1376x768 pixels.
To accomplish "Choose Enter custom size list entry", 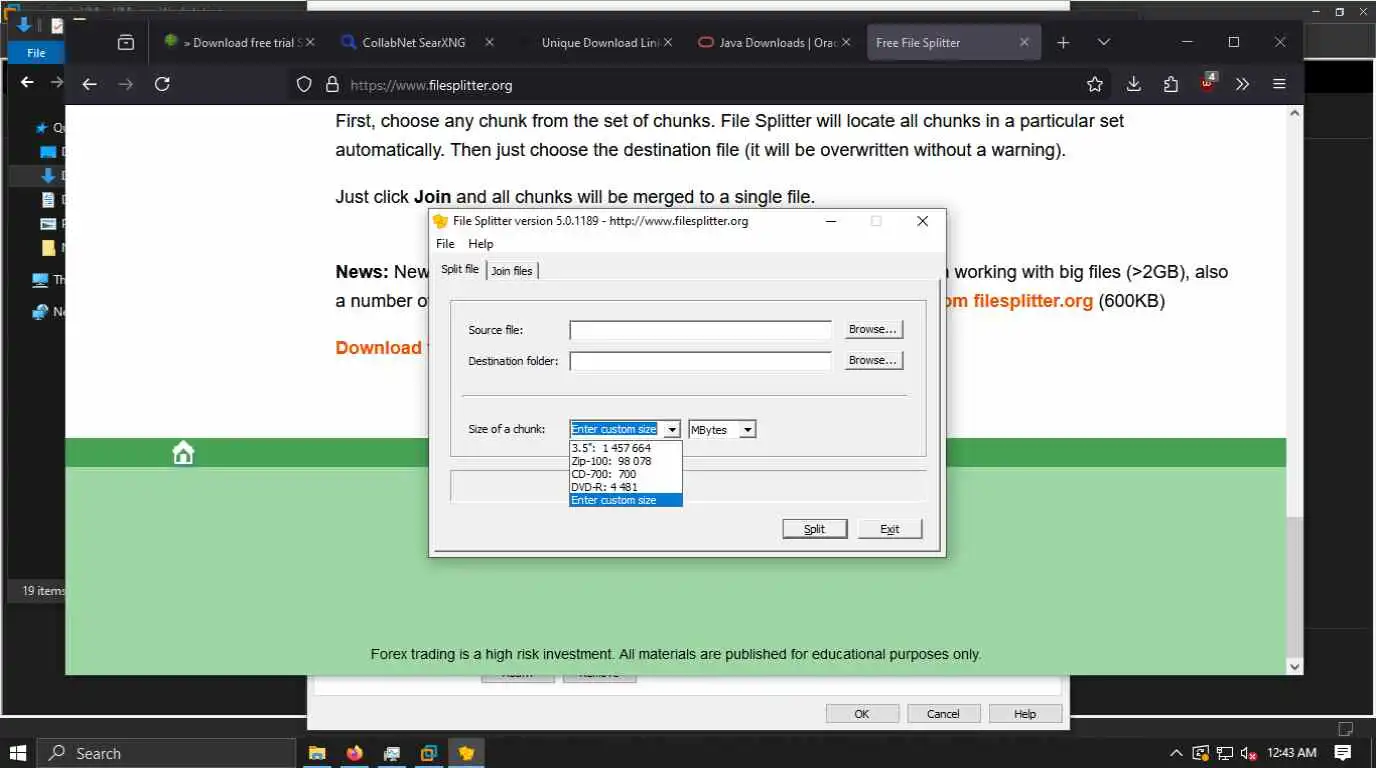I will pyautogui.click(x=626, y=500).
